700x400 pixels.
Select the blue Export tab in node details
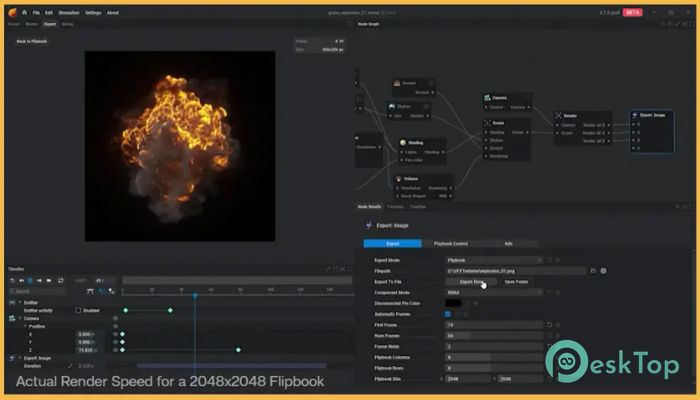pyautogui.click(x=392, y=244)
